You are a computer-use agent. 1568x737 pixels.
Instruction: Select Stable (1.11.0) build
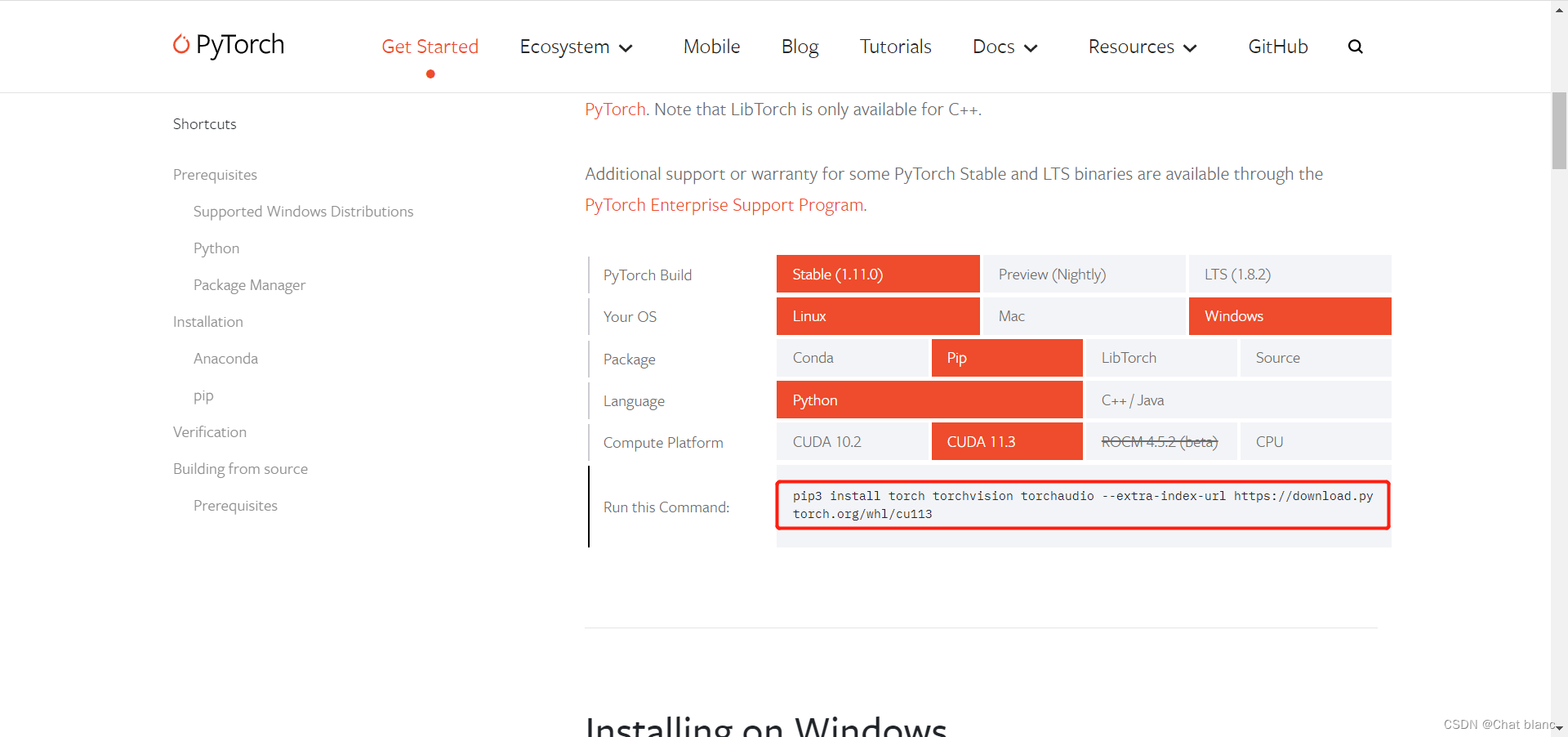(878, 274)
